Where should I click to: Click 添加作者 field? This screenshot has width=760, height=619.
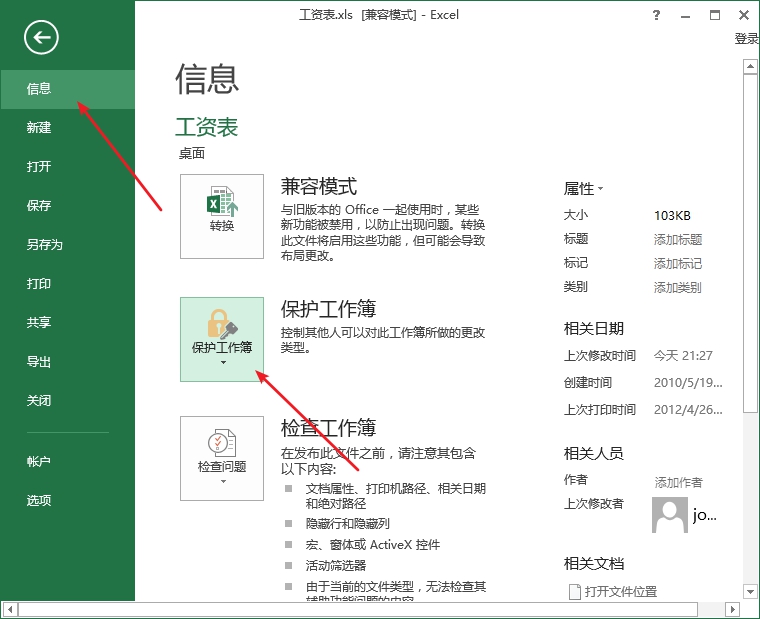[678, 482]
